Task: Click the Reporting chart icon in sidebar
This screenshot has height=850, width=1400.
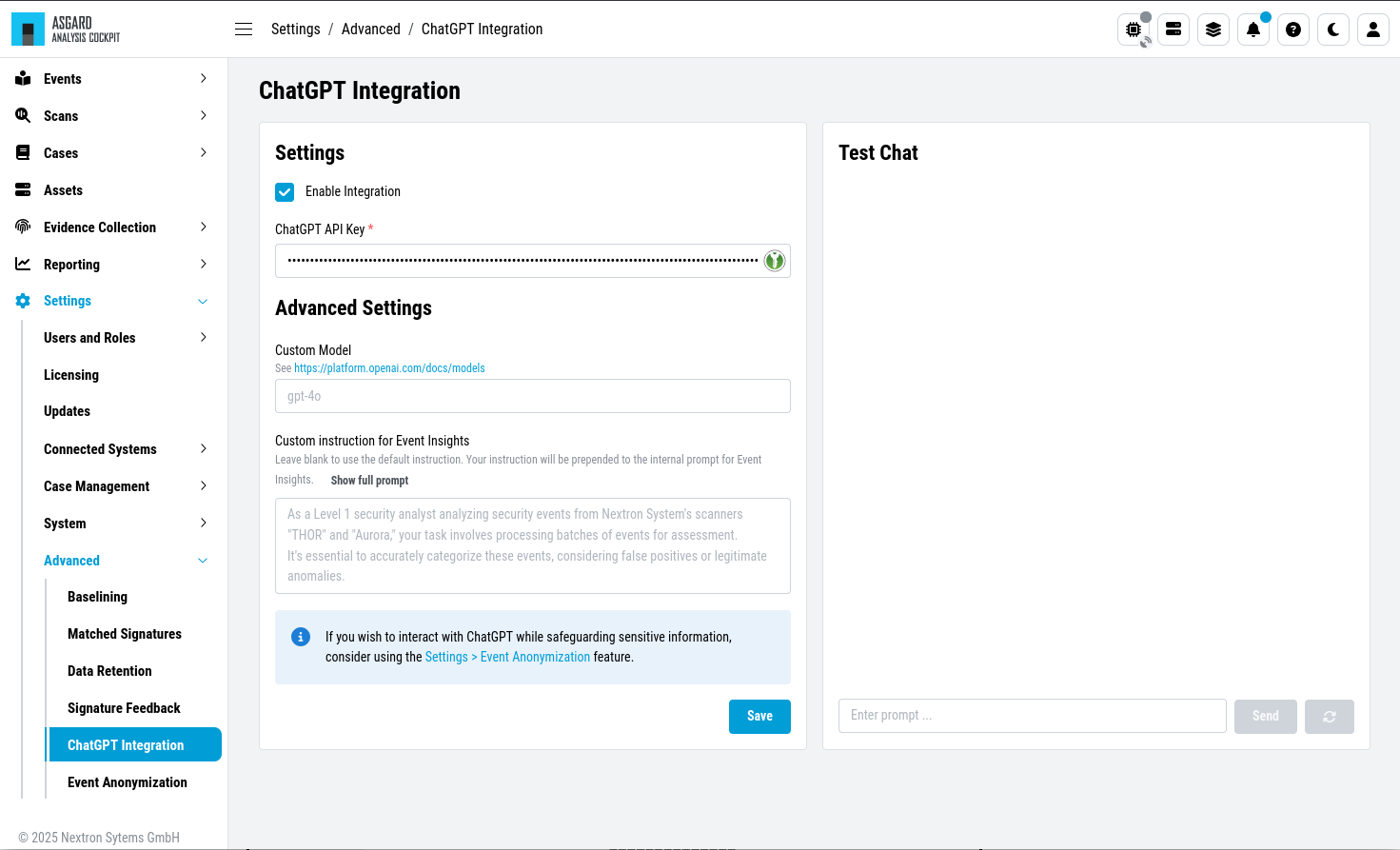Action: 23,264
